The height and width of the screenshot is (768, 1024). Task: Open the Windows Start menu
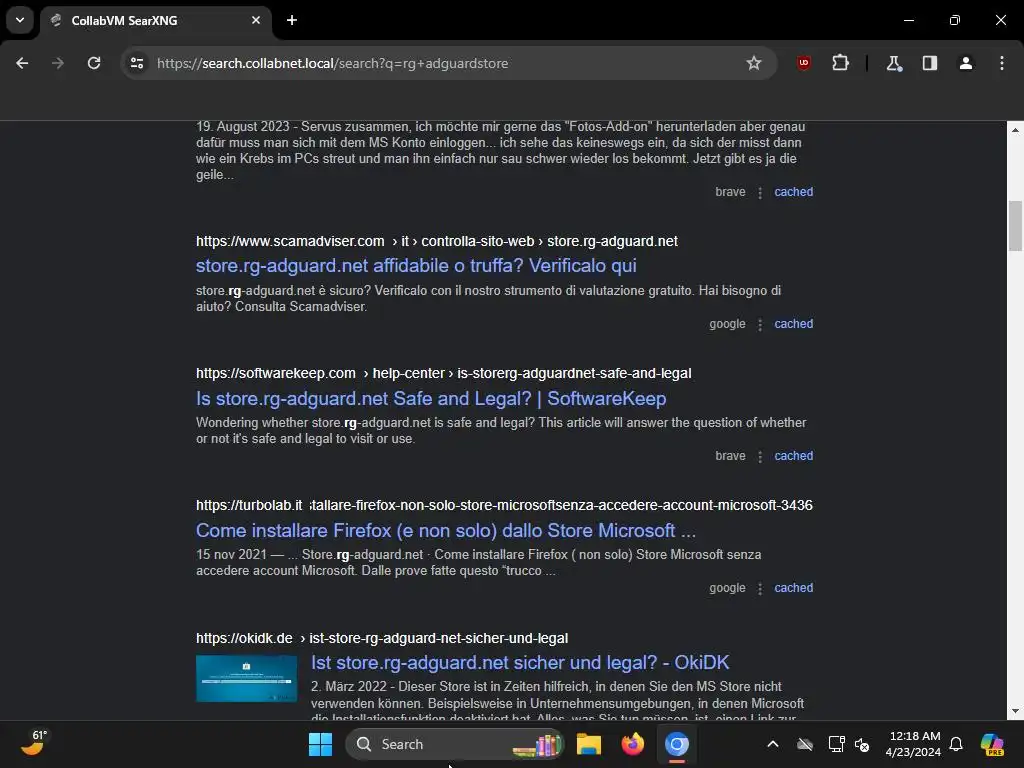click(320, 744)
